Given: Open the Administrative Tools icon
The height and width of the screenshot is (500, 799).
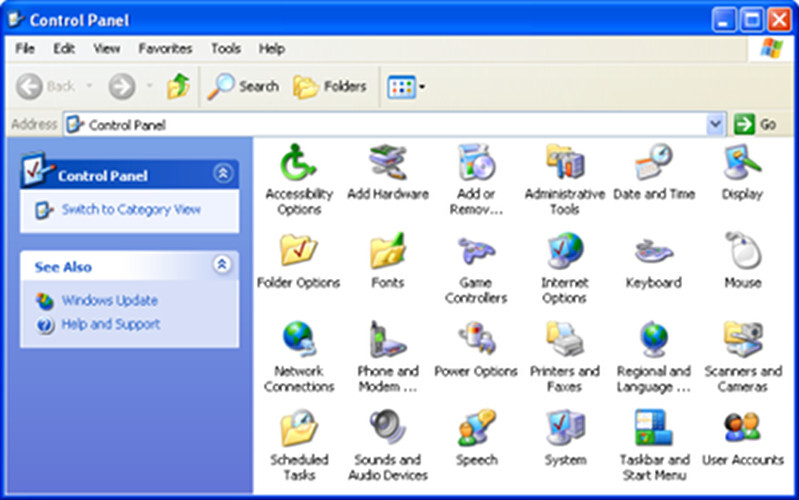Looking at the screenshot, I should click(565, 163).
